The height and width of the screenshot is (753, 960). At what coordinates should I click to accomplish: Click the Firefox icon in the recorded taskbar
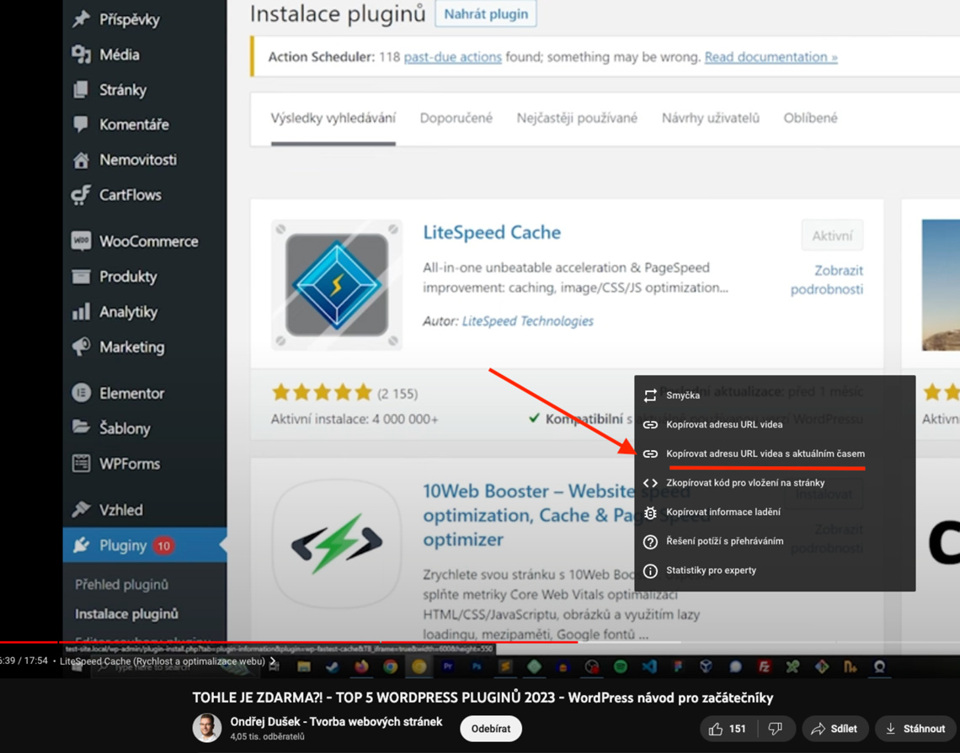click(361, 667)
